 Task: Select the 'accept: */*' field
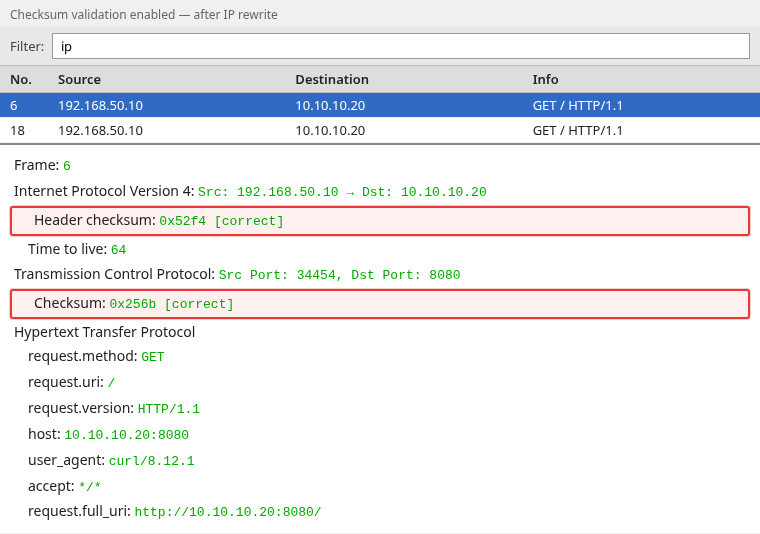(64, 486)
